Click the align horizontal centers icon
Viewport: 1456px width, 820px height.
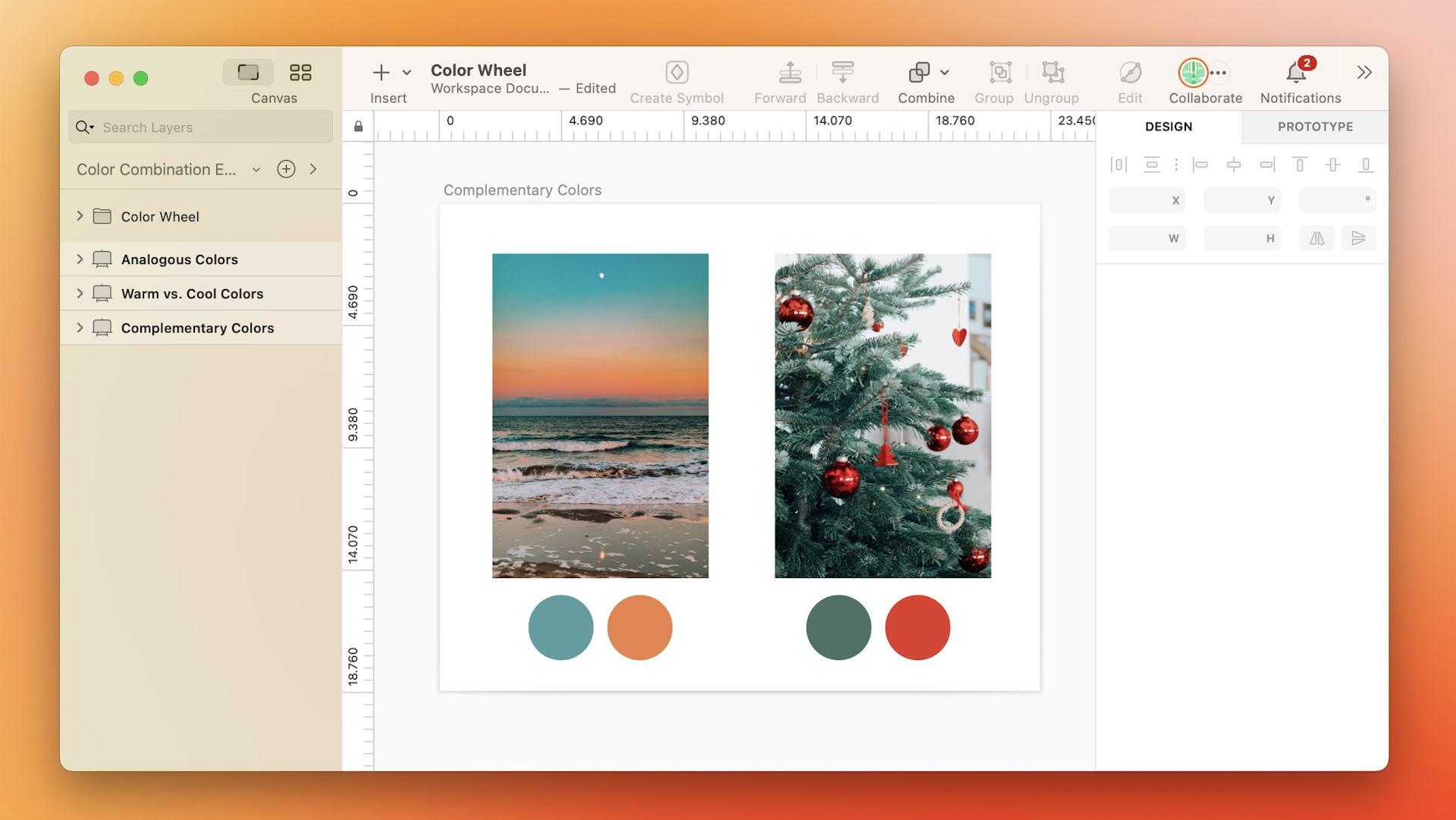pos(1235,165)
